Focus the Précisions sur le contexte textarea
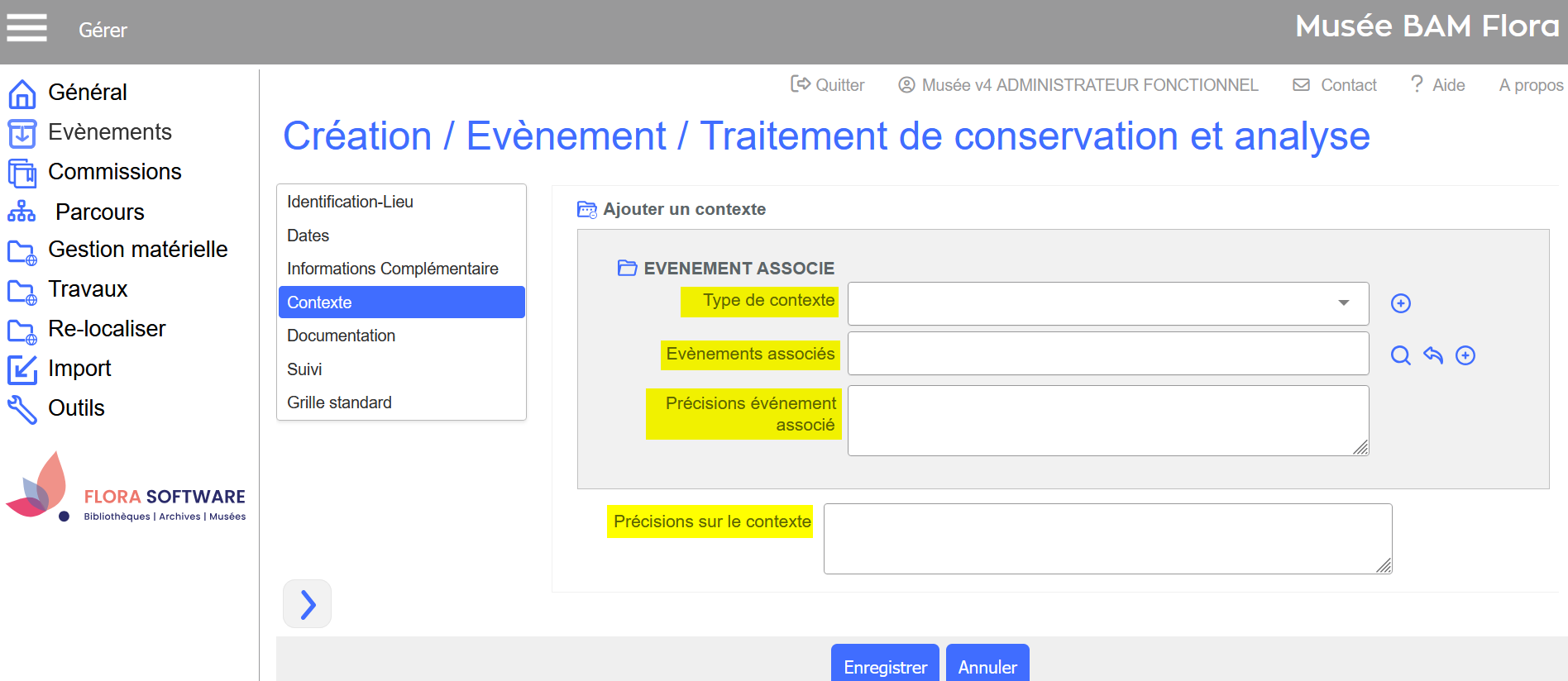Screen dimensions: 1568x681 click(x=1107, y=538)
